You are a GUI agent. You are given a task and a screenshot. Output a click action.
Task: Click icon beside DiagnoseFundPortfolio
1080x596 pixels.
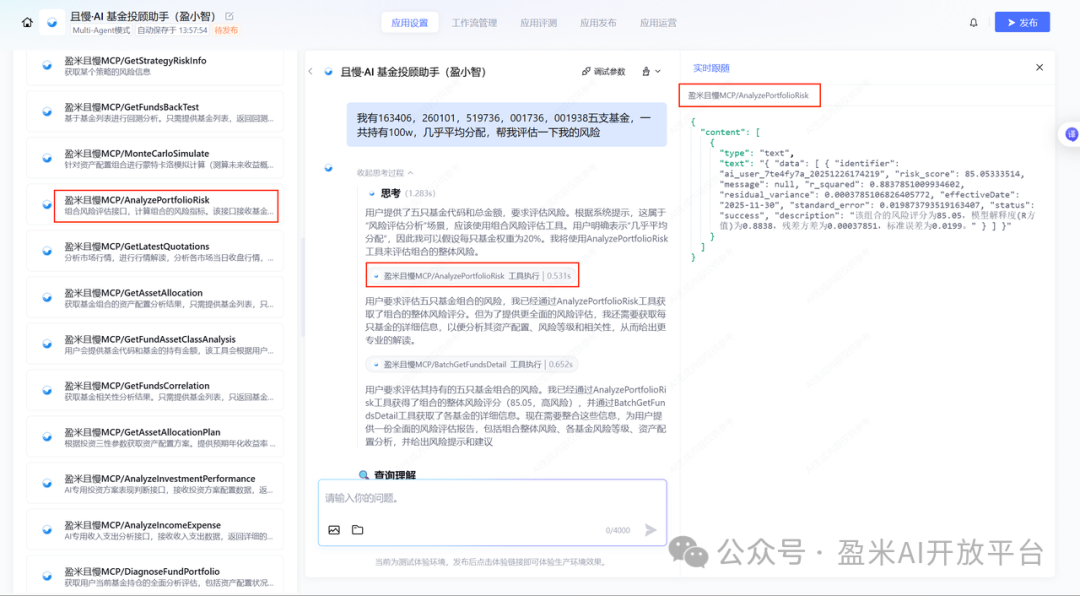[47, 575]
